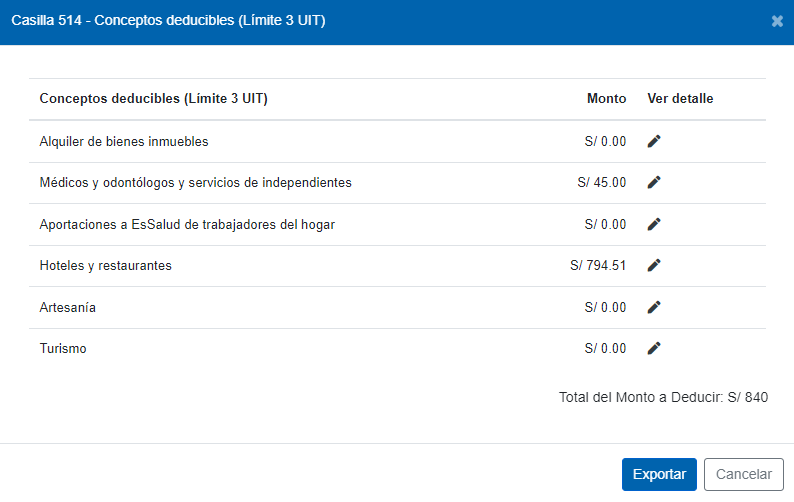Click the Ver detalle column header
The width and height of the screenshot is (794, 502).
point(680,99)
